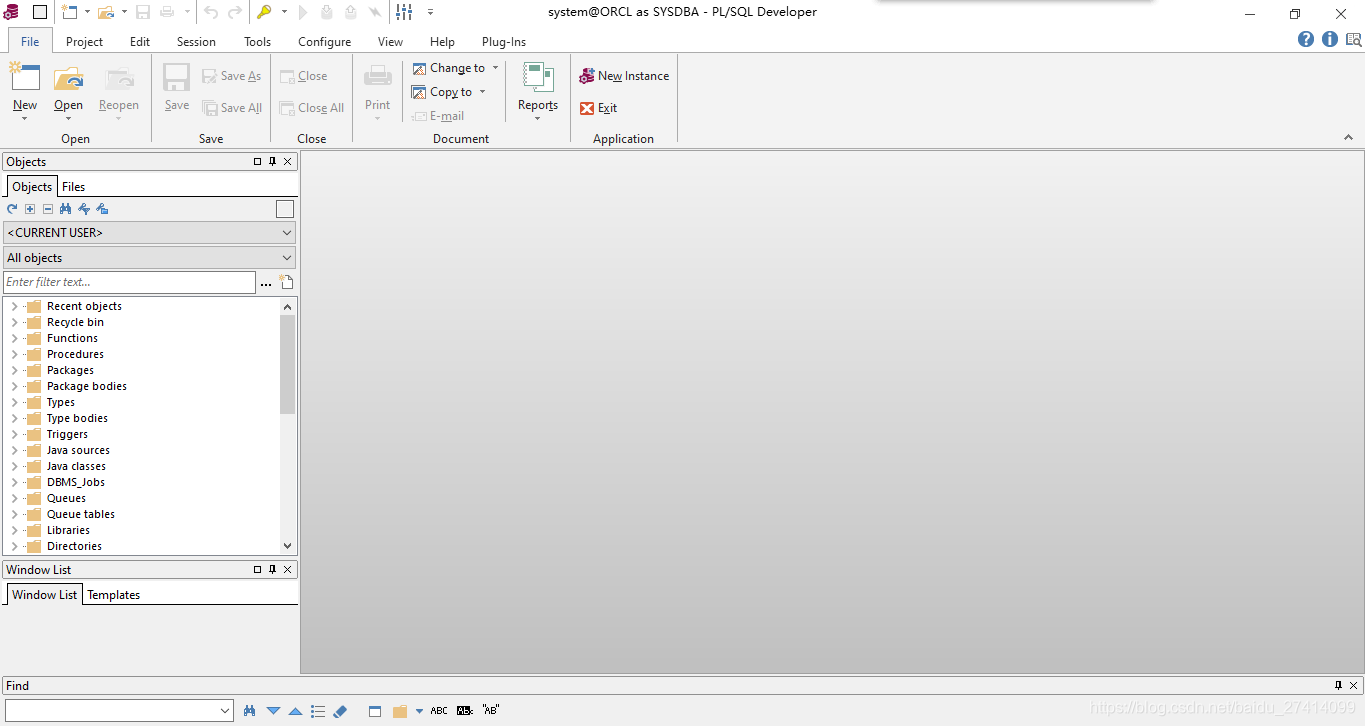This screenshot has height=726, width=1365.
Task: Click the PL/SQL Developer app icon in title bar
Action: 12,12
